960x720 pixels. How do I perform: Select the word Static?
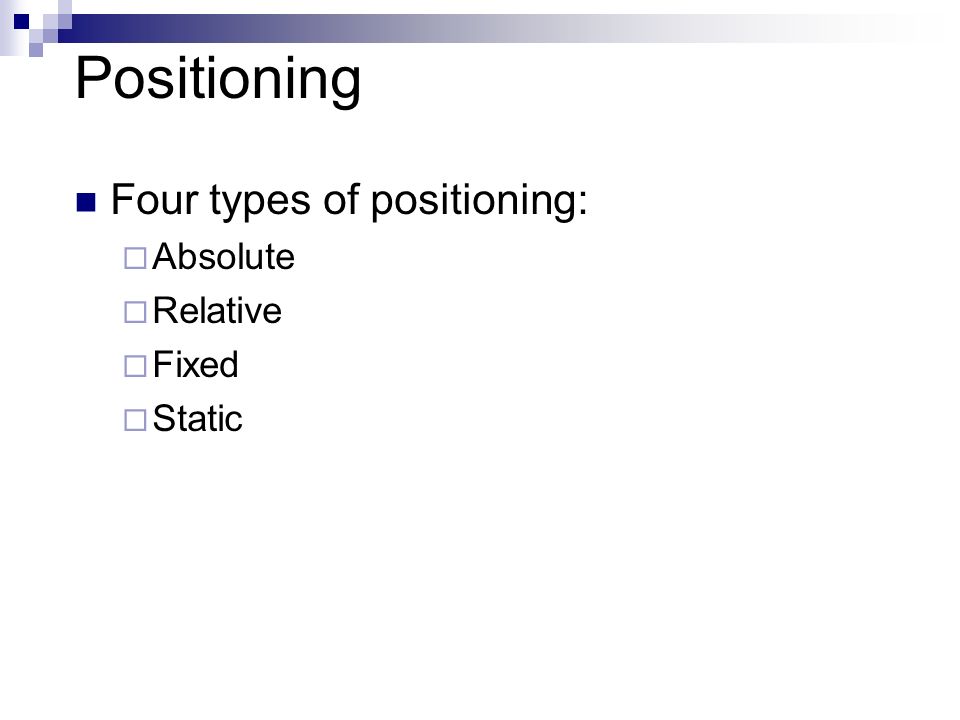(x=198, y=419)
